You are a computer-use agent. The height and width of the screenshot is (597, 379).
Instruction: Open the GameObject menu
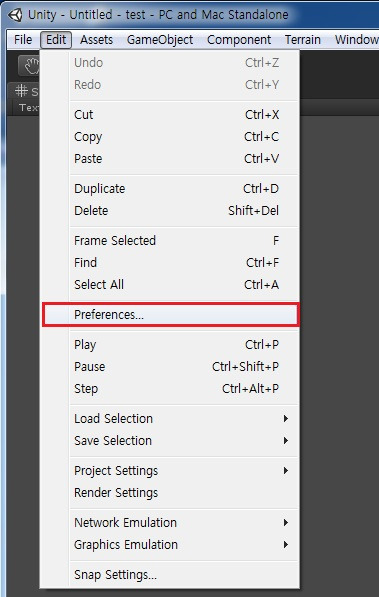pos(160,40)
